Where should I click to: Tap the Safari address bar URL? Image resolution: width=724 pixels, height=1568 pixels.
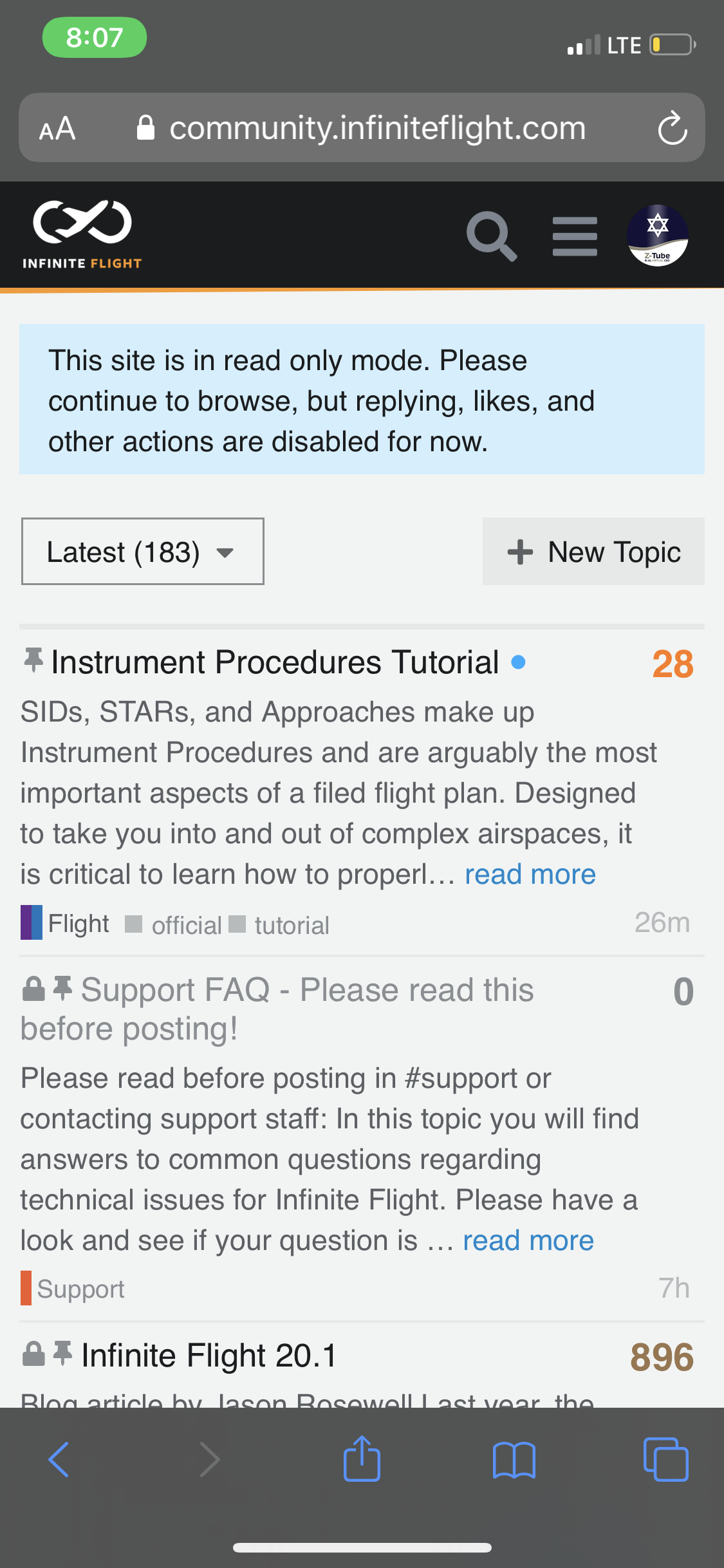tap(377, 128)
